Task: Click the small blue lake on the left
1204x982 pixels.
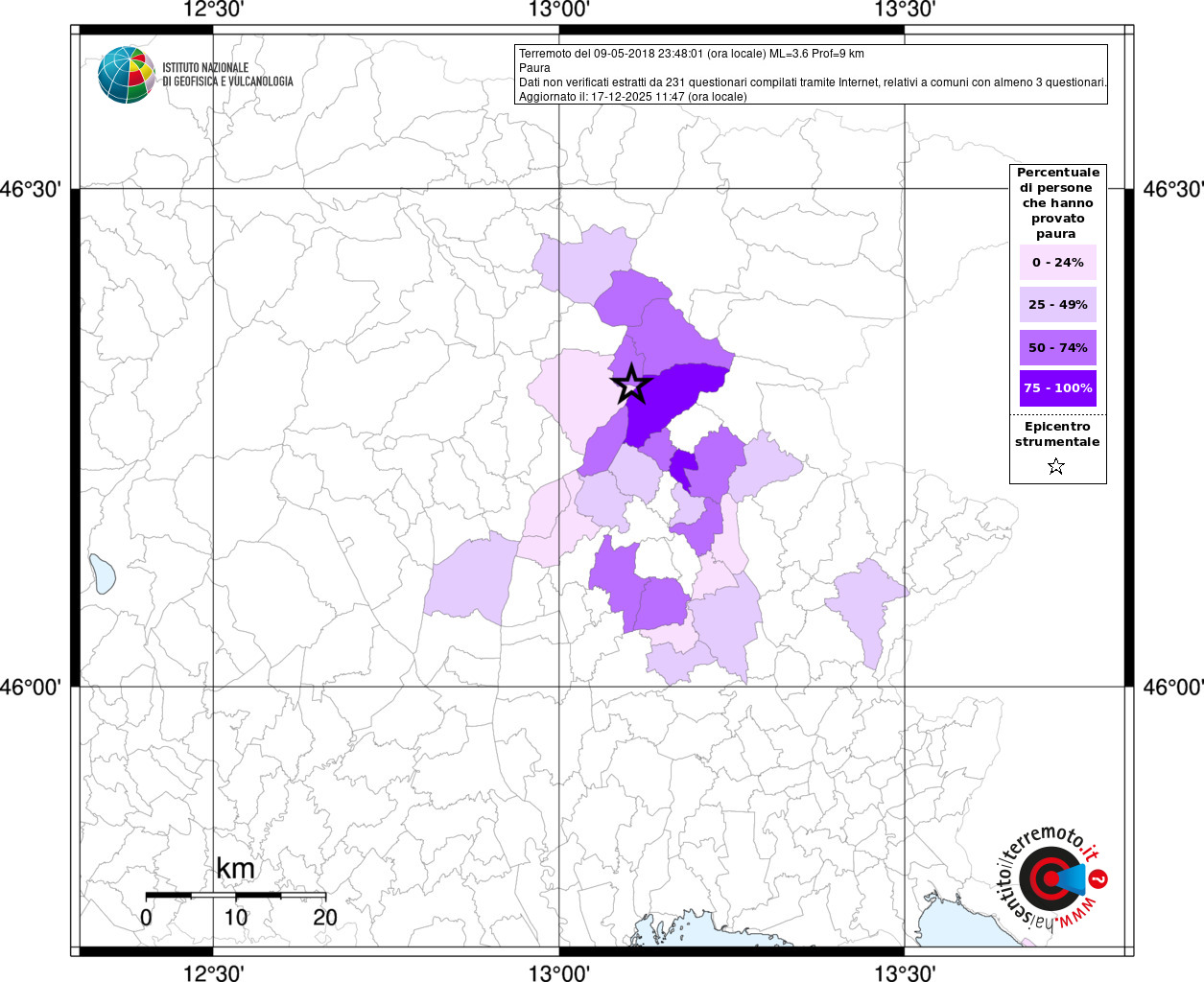Action: 102,573
